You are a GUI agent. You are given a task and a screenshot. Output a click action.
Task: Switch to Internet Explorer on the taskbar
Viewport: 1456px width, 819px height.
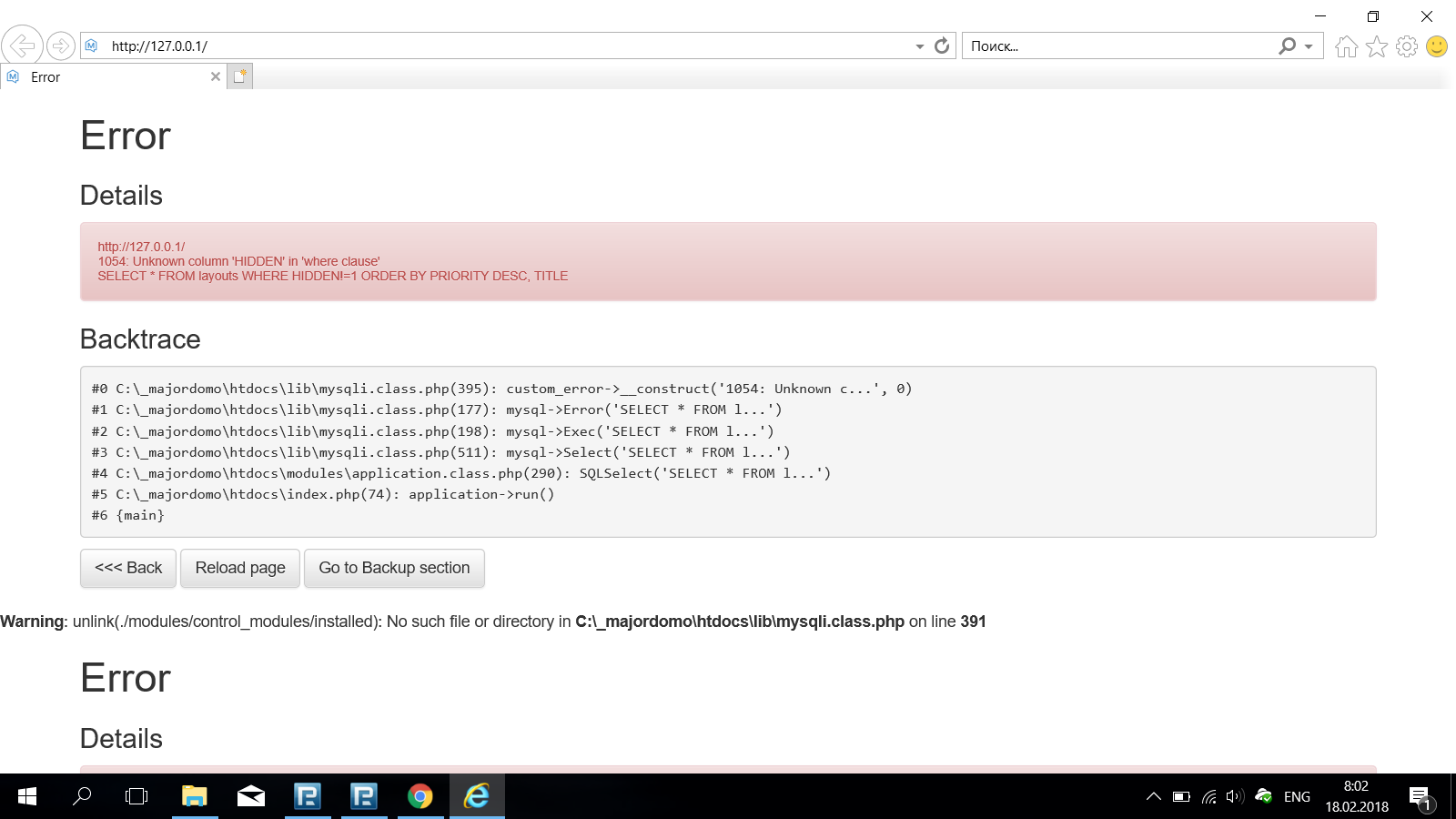click(x=477, y=796)
